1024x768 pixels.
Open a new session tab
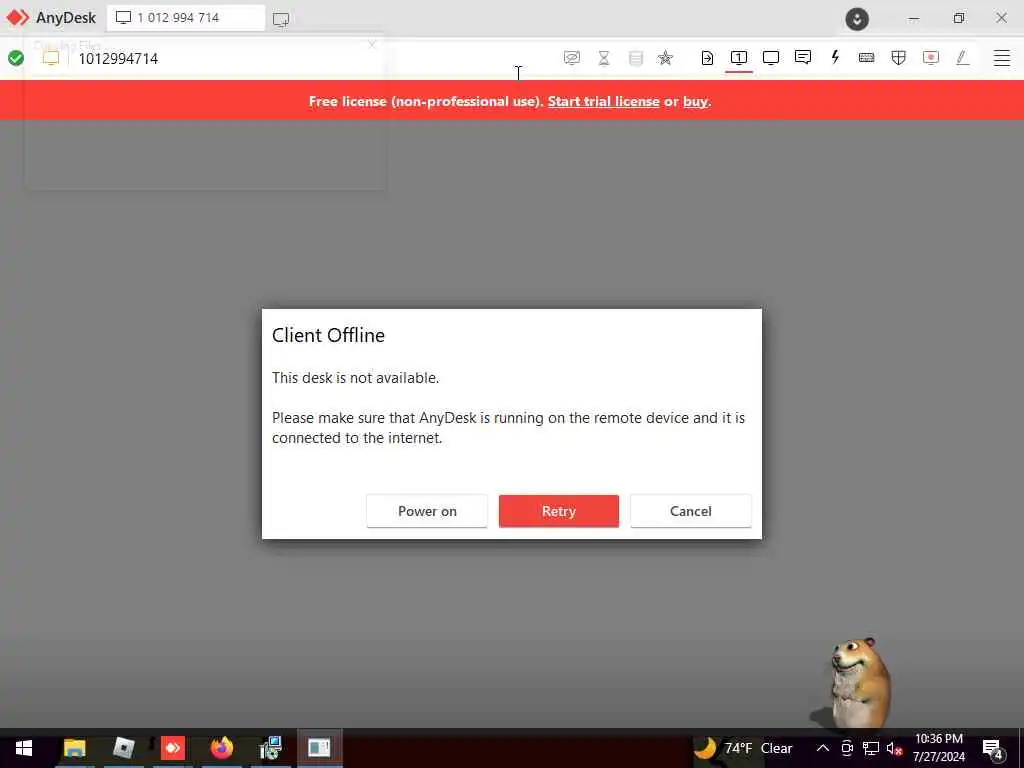[x=281, y=19]
